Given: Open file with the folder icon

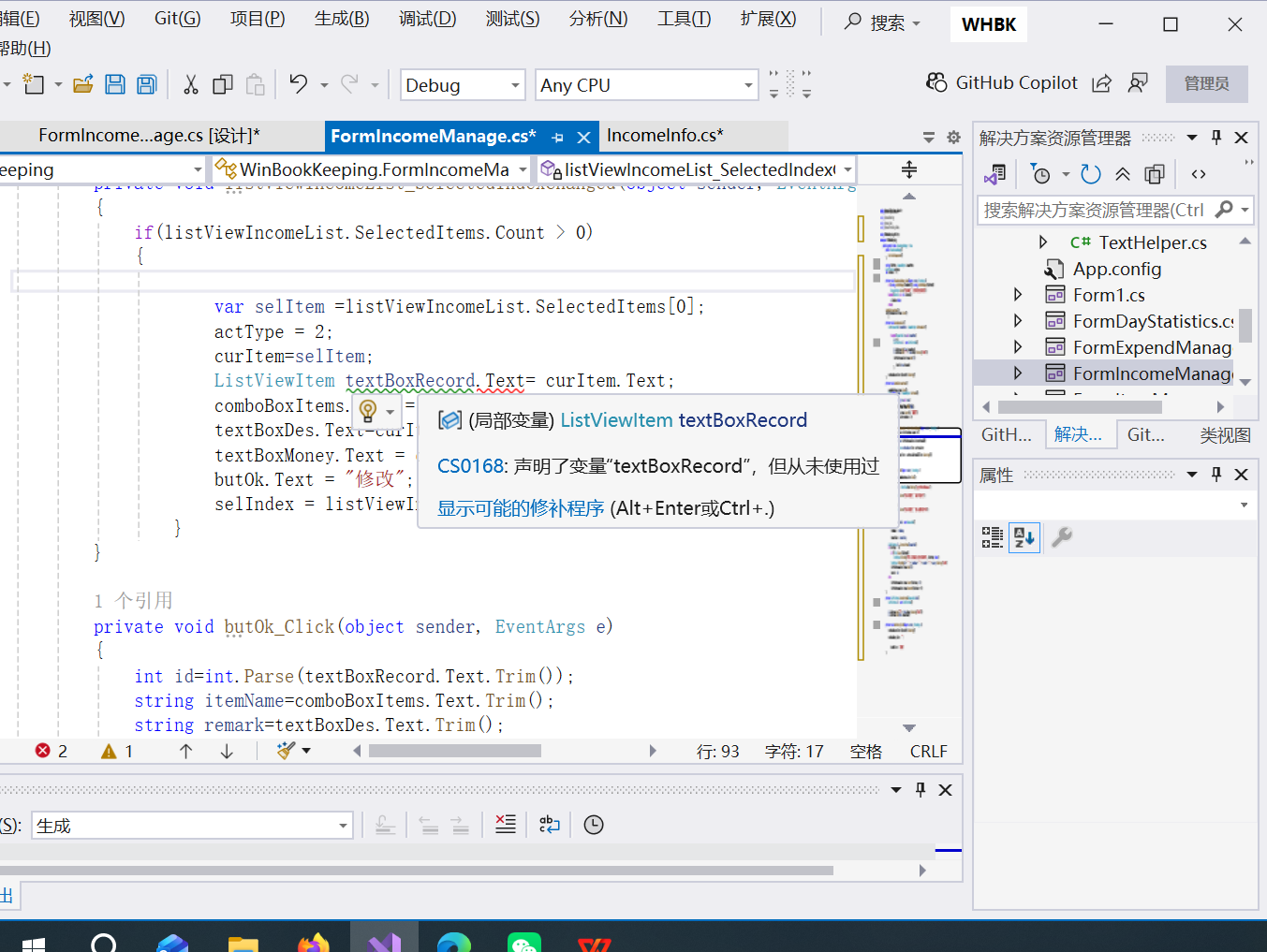Looking at the screenshot, I should tap(83, 84).
